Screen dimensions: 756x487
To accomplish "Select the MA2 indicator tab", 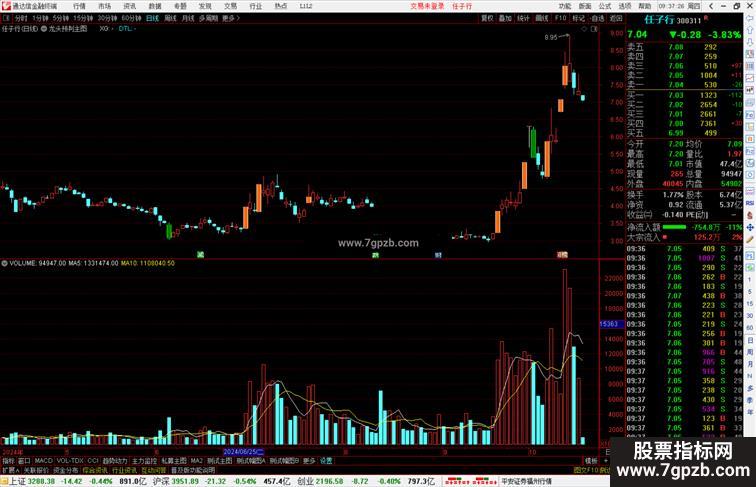I will (x=197, y=461).
